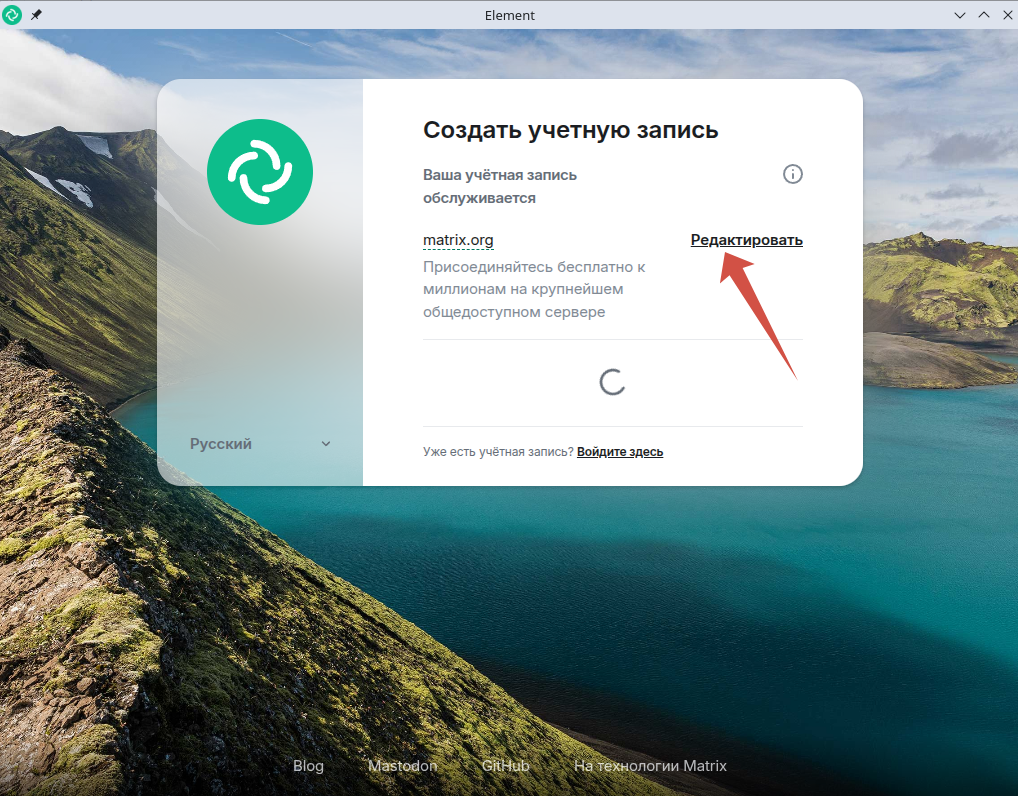Click the Element app icon in title bar
This screenshot has height=796, width=1018.
coord(12,15)
